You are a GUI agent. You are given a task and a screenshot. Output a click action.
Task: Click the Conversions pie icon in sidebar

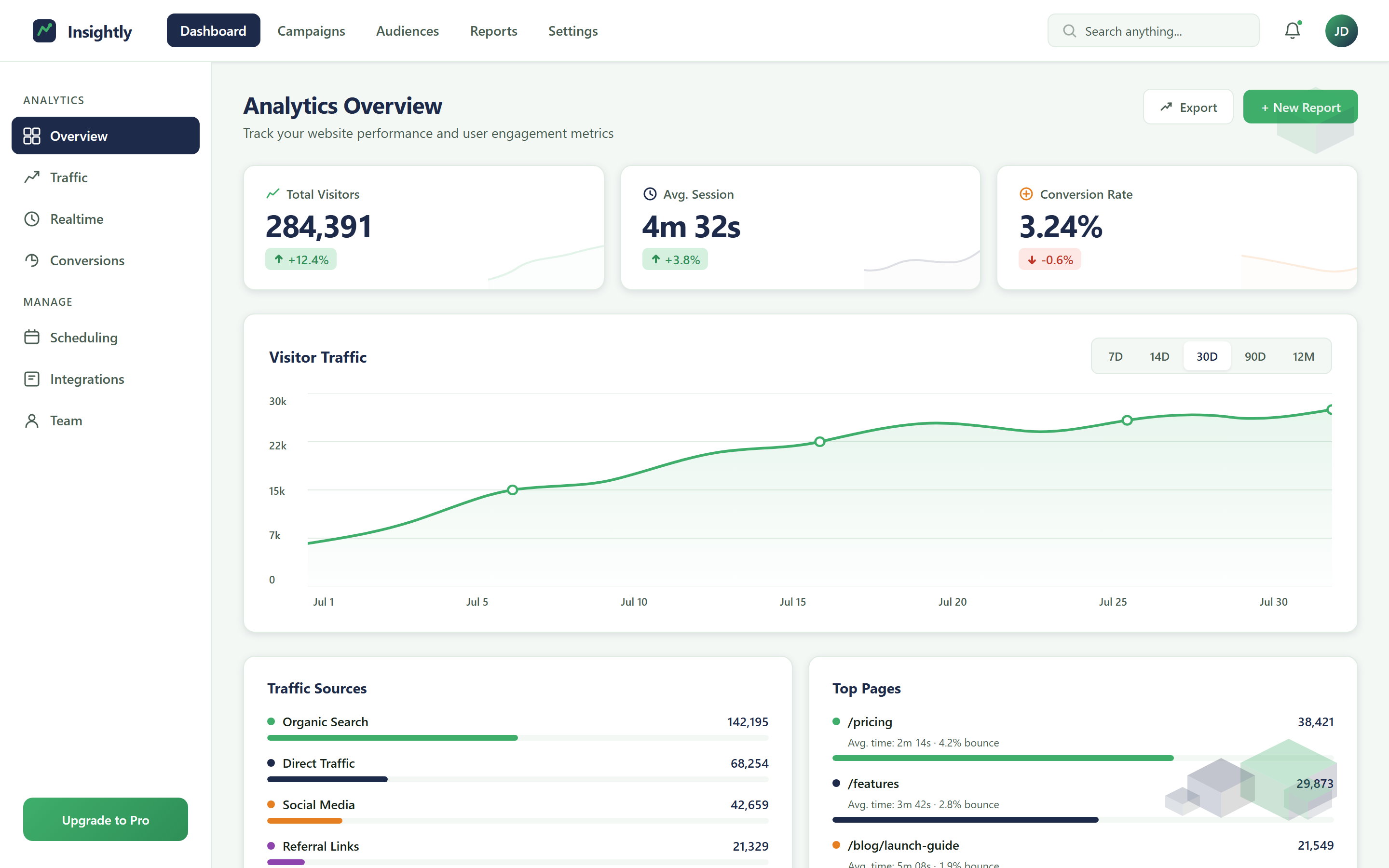(31, 260)
